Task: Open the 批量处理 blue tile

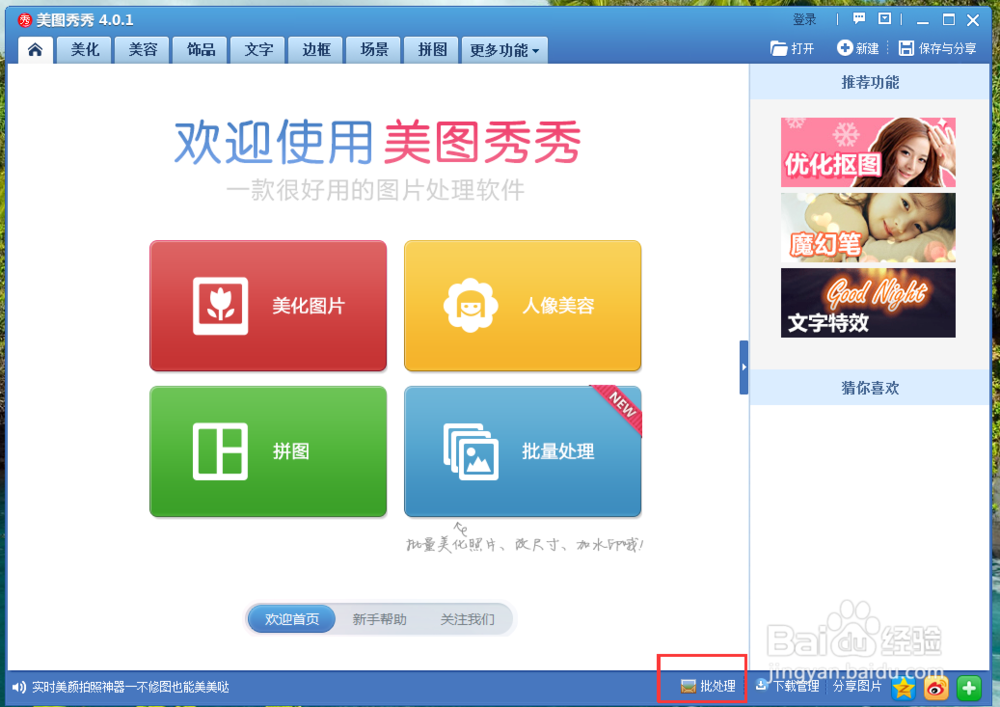Action: click(522, 451)
